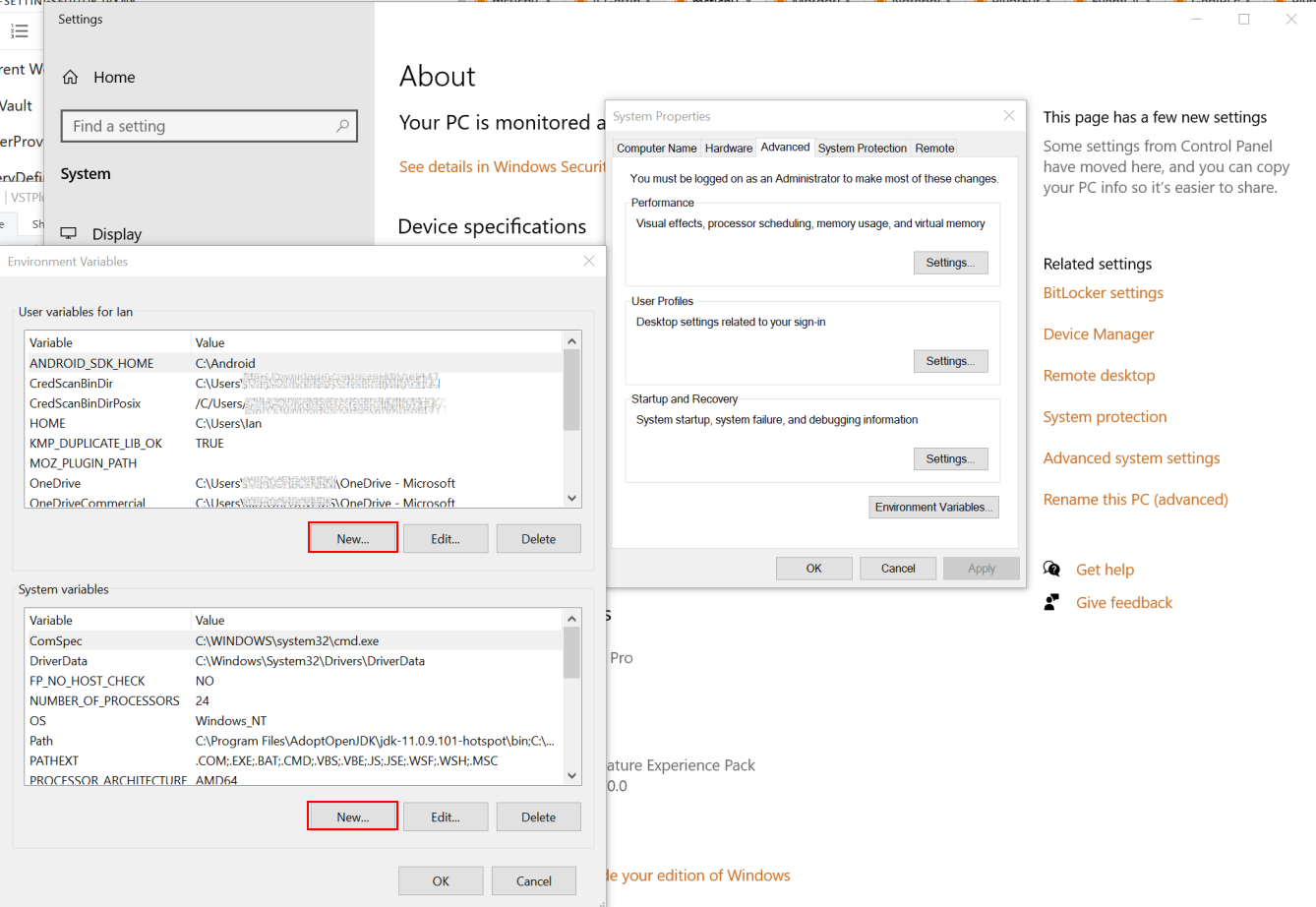1316x907 pixels.
Task: Open System Protection tab
Action: click(x=862, y=149)
